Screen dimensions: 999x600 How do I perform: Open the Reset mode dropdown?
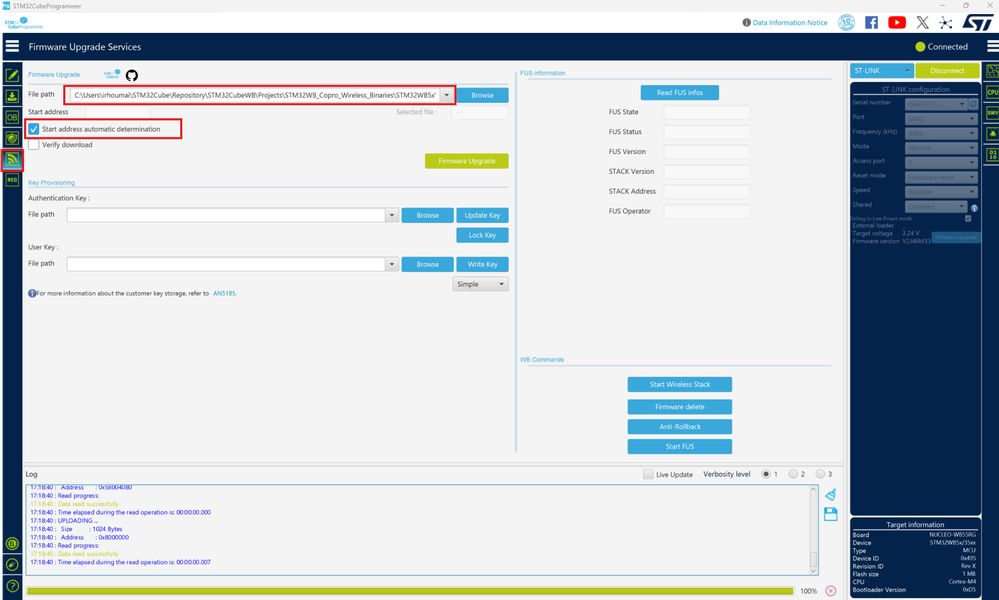coord(941,177)
